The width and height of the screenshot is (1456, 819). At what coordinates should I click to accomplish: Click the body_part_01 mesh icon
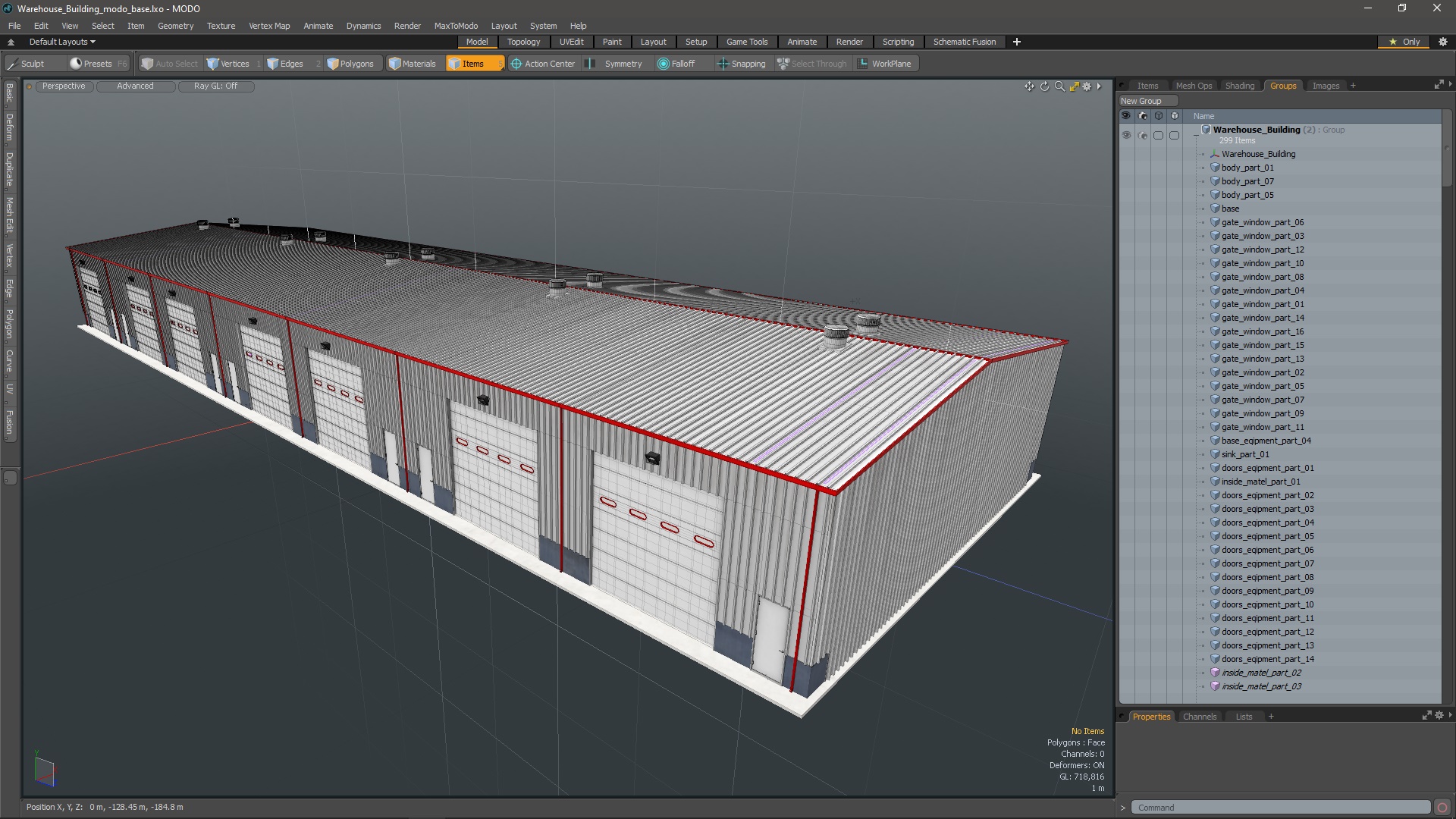(1214, 168)
